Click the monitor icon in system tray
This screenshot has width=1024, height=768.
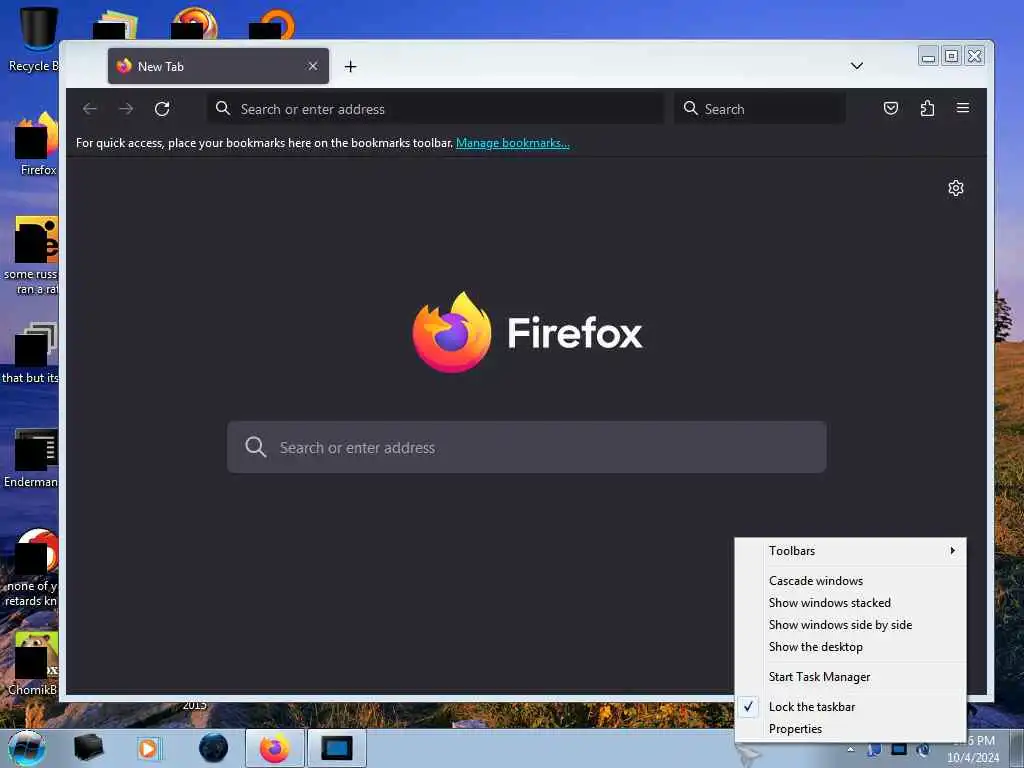(899, 749)
